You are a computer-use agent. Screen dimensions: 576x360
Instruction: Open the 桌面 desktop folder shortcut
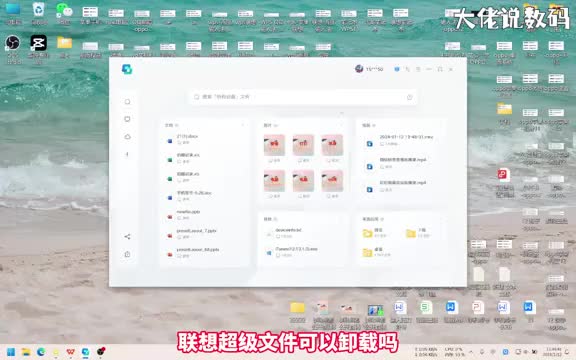coord(377,252)
